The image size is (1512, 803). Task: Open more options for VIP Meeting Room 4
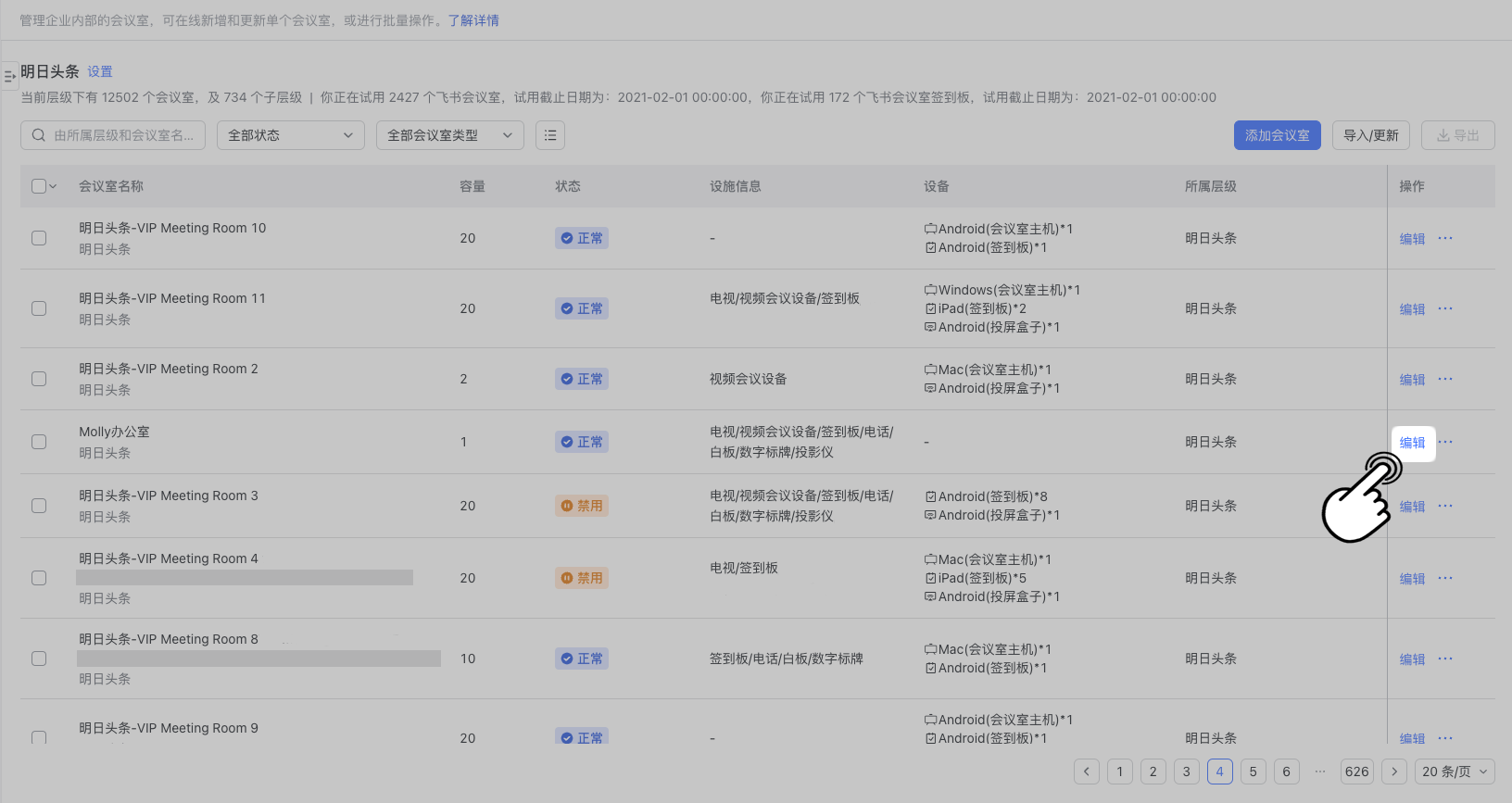[1445, 578]
